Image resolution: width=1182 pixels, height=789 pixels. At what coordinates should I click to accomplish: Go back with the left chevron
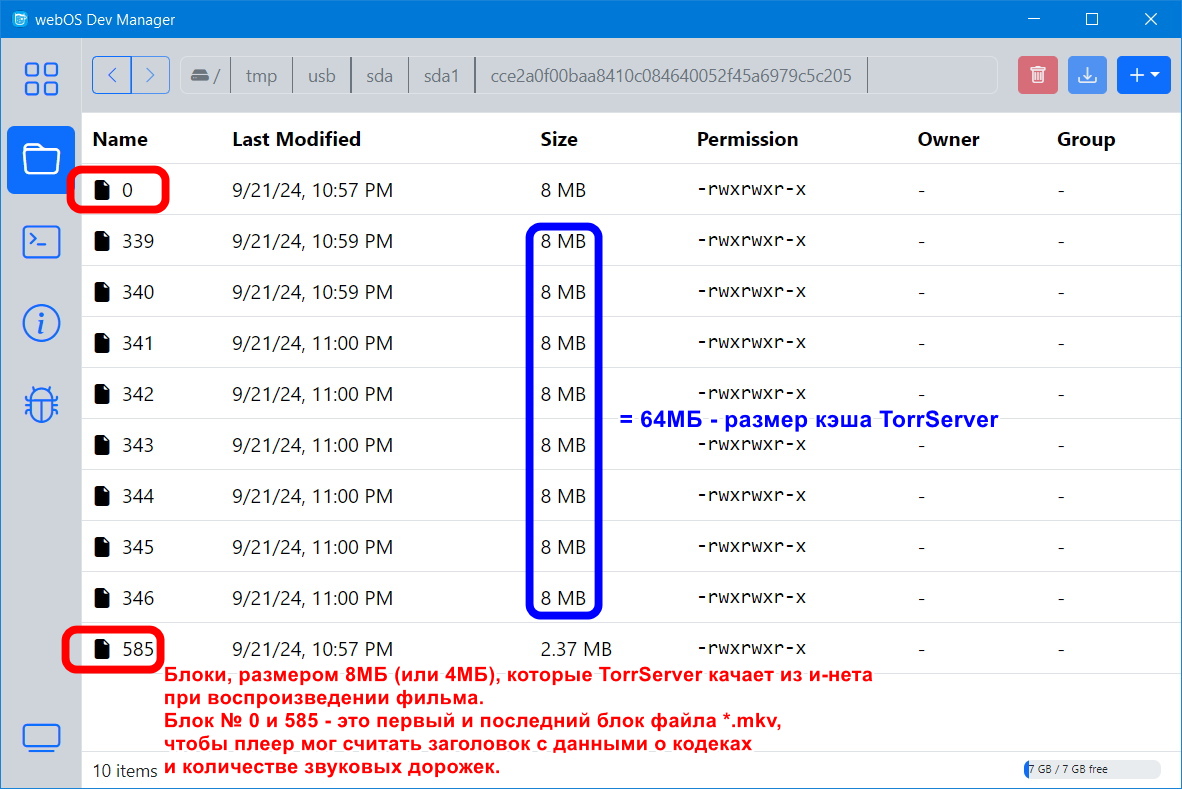pyautogui.click(x=112, y=75)
